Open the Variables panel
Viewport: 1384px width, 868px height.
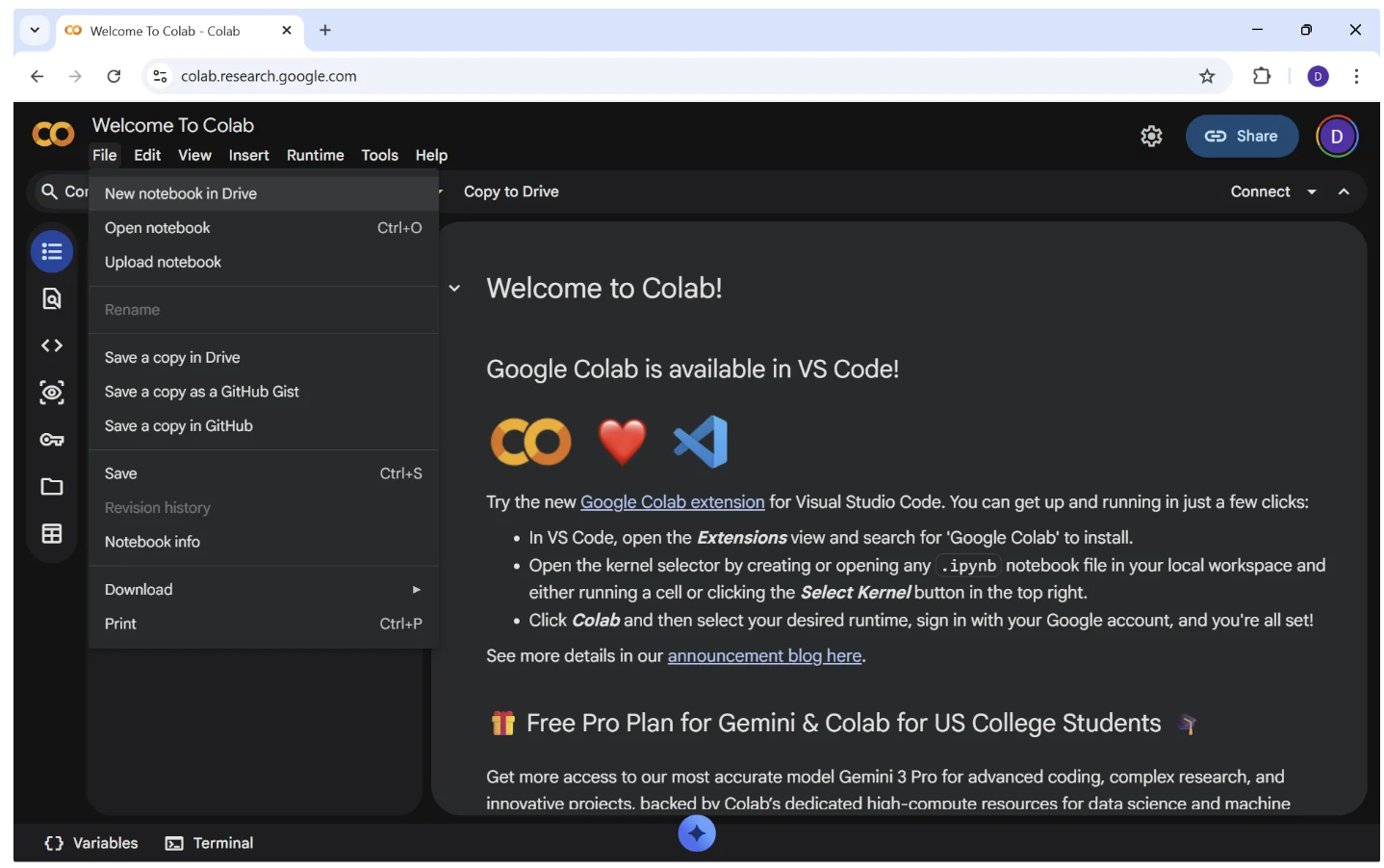pos(91,843)
